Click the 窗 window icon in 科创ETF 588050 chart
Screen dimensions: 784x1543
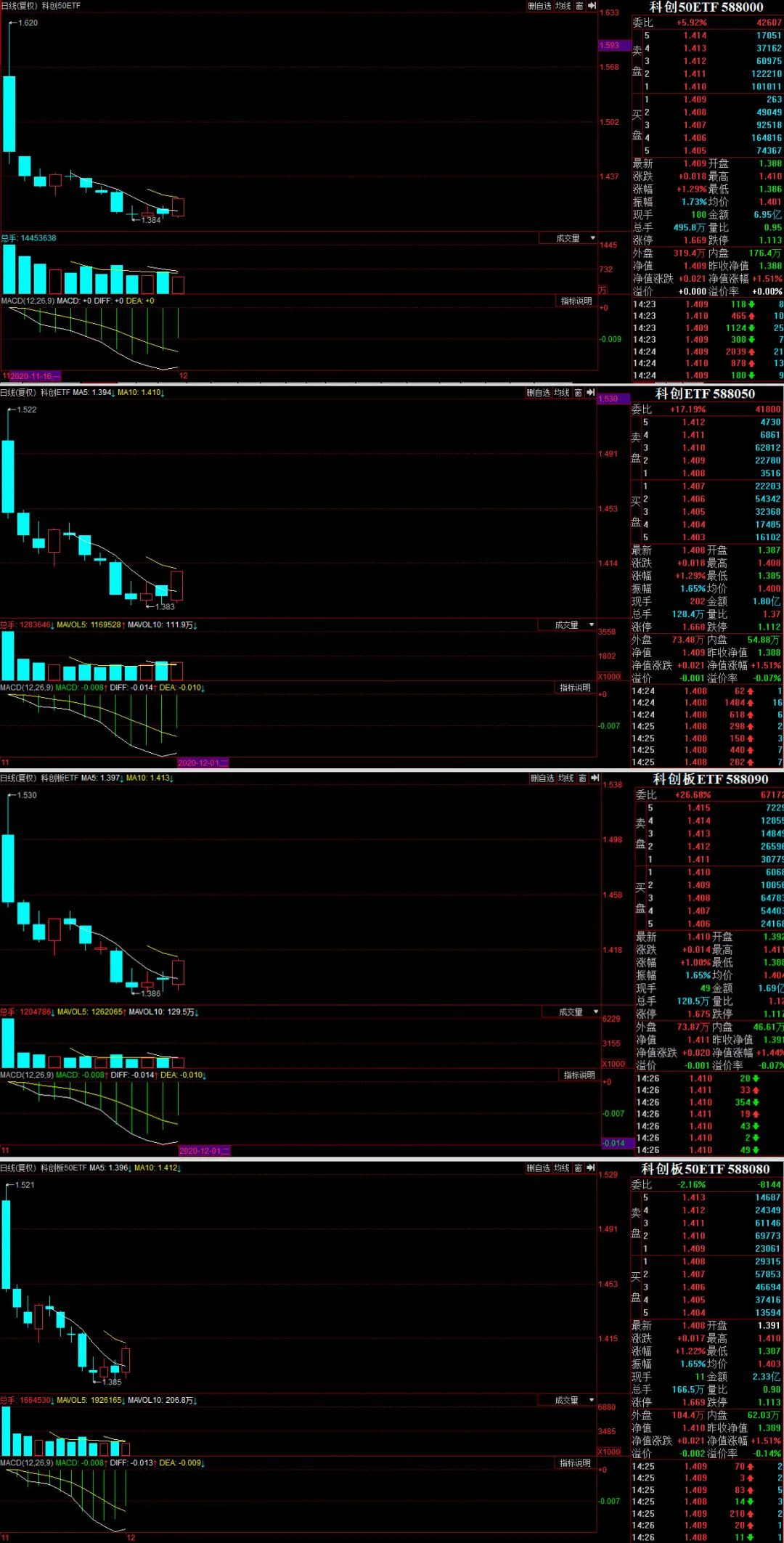[x=579, y=393]
